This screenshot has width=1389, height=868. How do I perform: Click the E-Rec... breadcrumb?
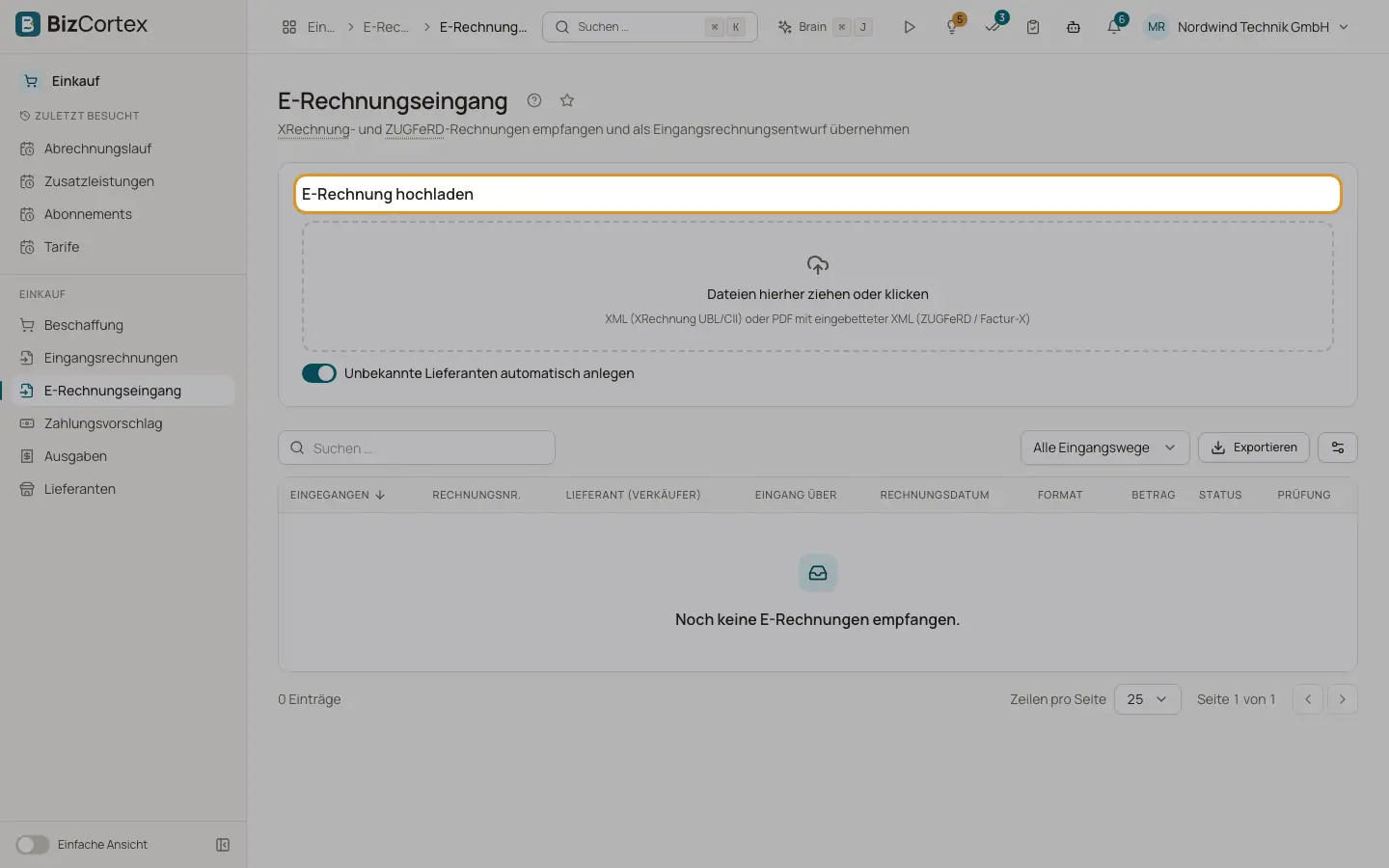(386, 27)
